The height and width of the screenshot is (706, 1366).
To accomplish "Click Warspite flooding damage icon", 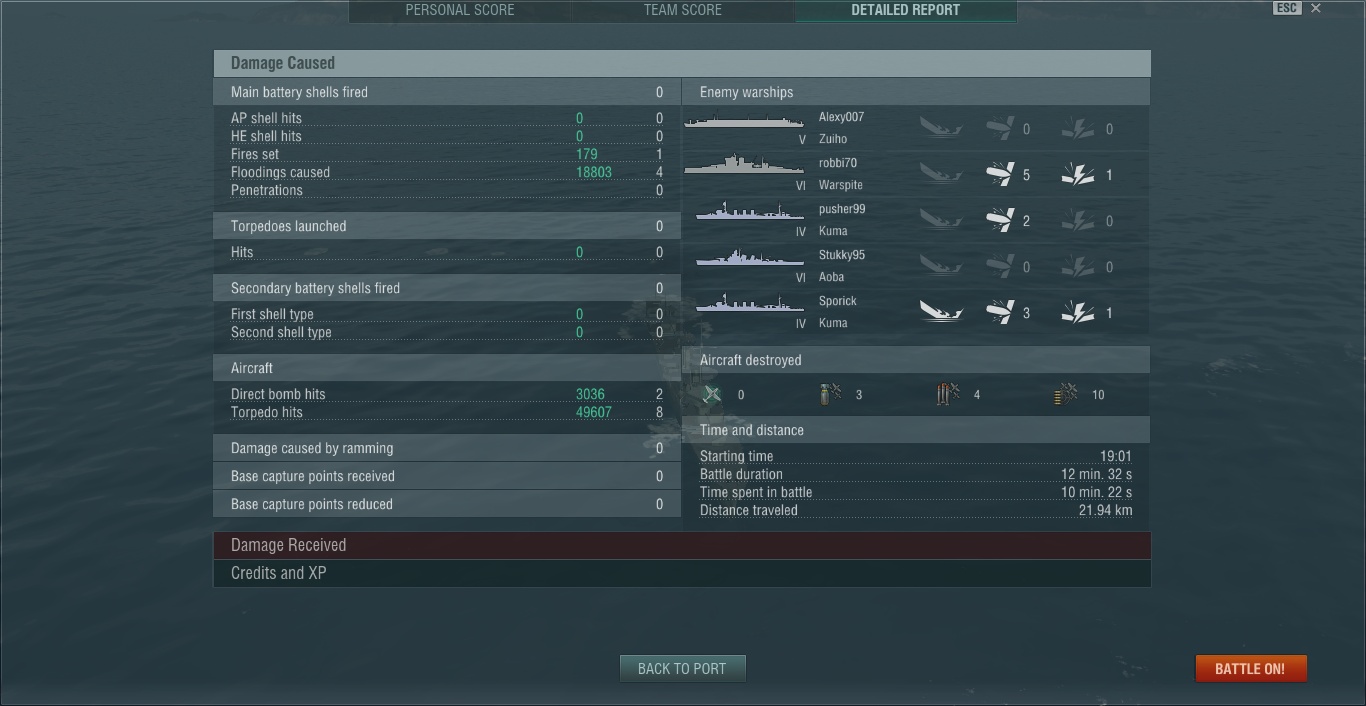I will (x=1077, y=175).
